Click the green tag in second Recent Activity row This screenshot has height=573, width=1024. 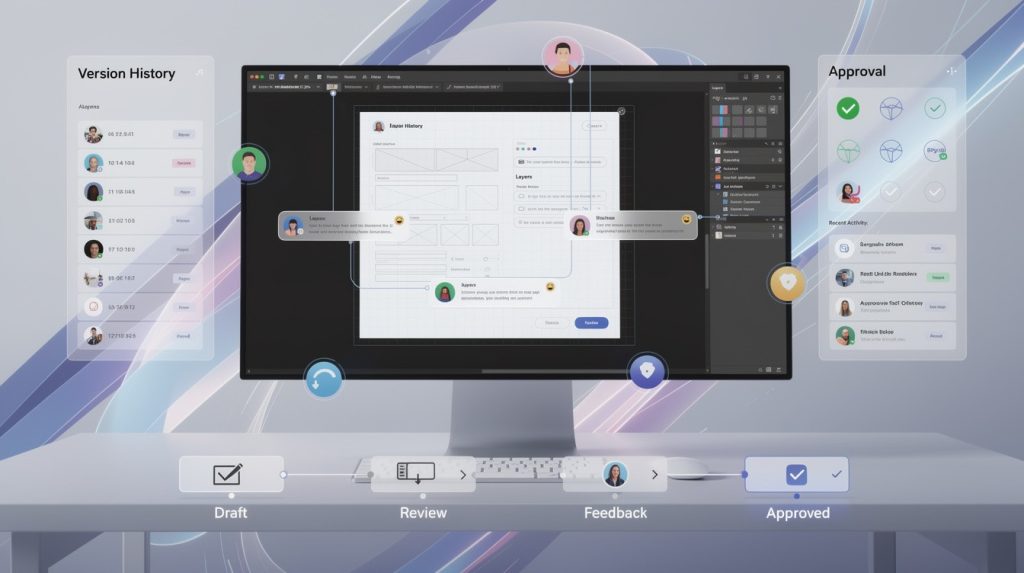point(938,277)
